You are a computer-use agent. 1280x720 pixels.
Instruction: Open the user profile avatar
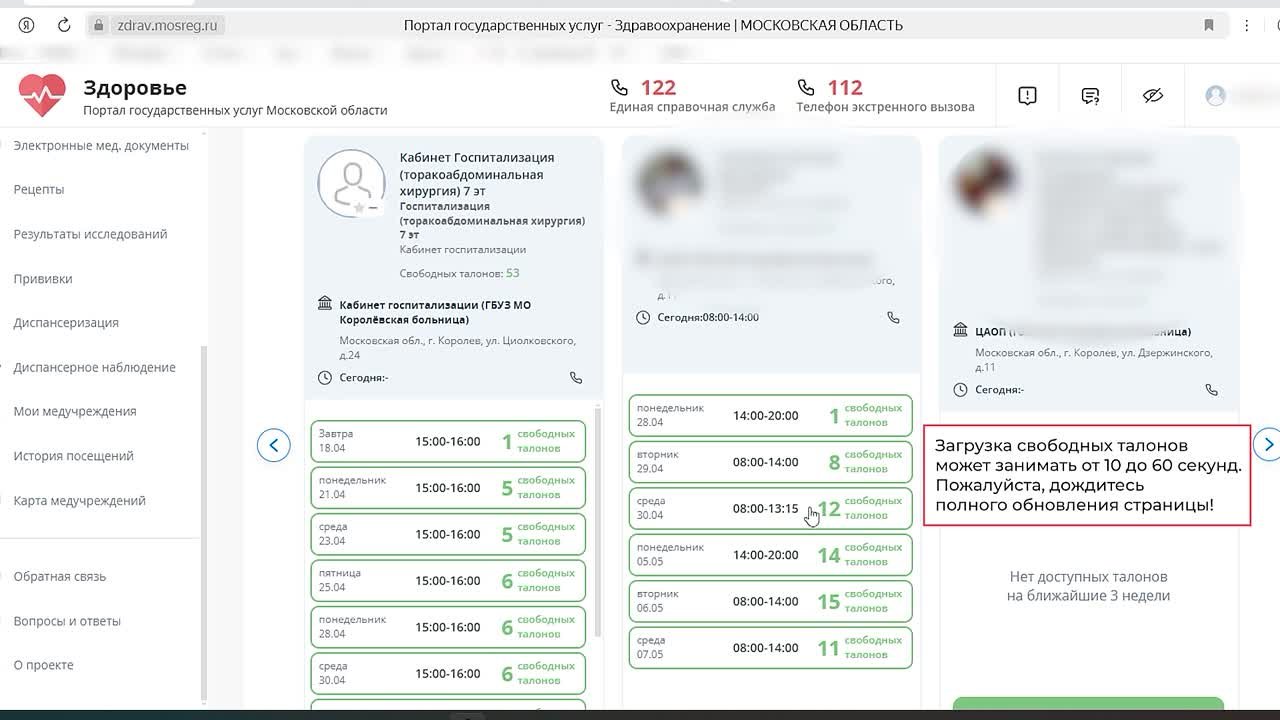[x=1216, y=96]
